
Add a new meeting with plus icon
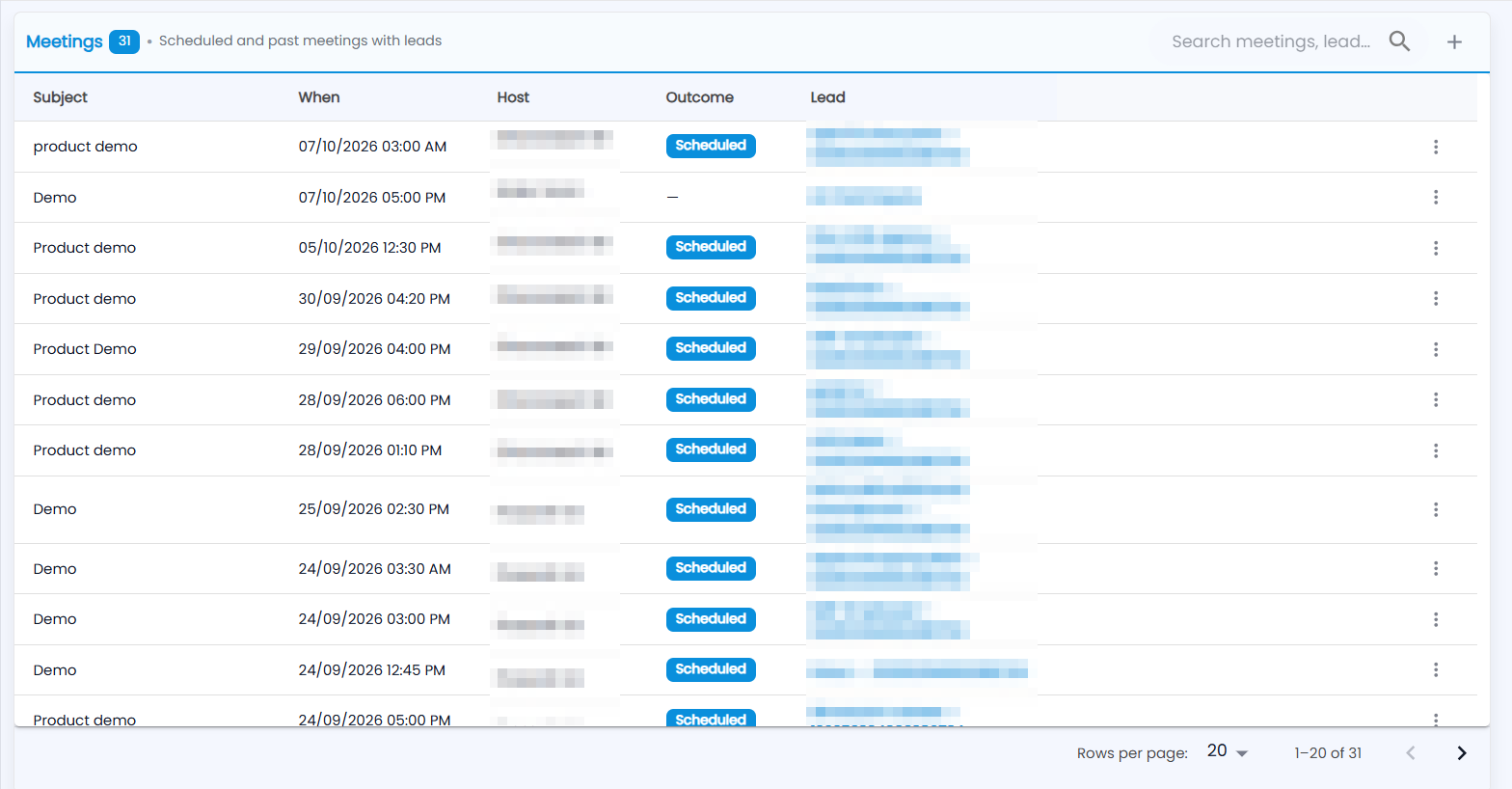(1454, 41)
